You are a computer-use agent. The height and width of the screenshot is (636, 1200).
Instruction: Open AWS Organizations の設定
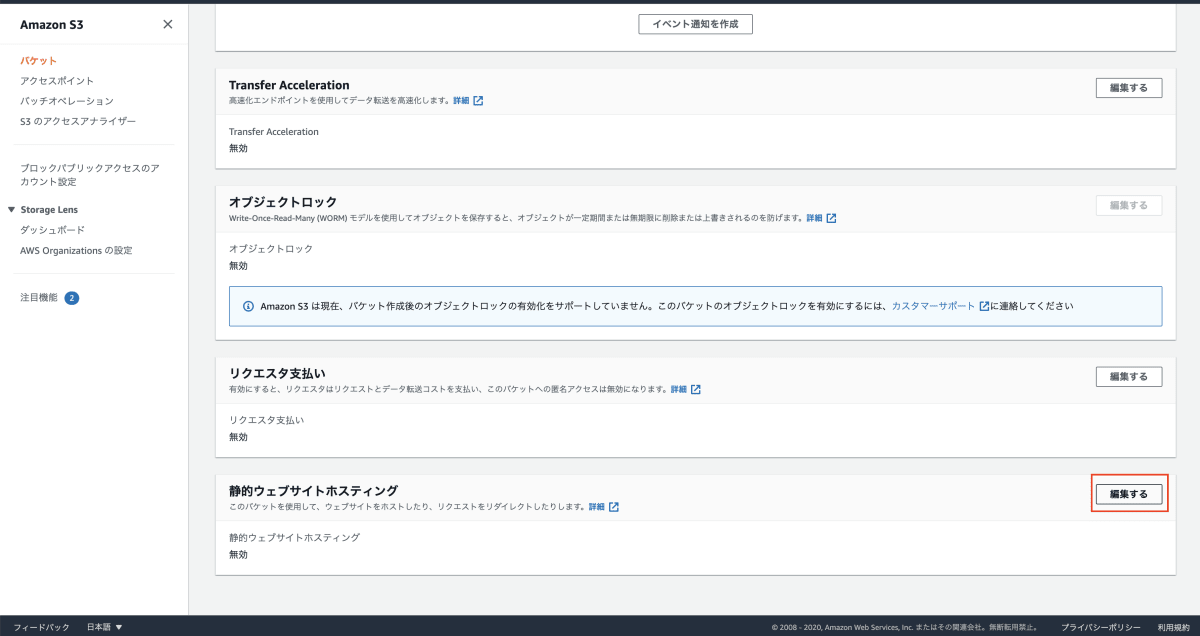[76, 250]
